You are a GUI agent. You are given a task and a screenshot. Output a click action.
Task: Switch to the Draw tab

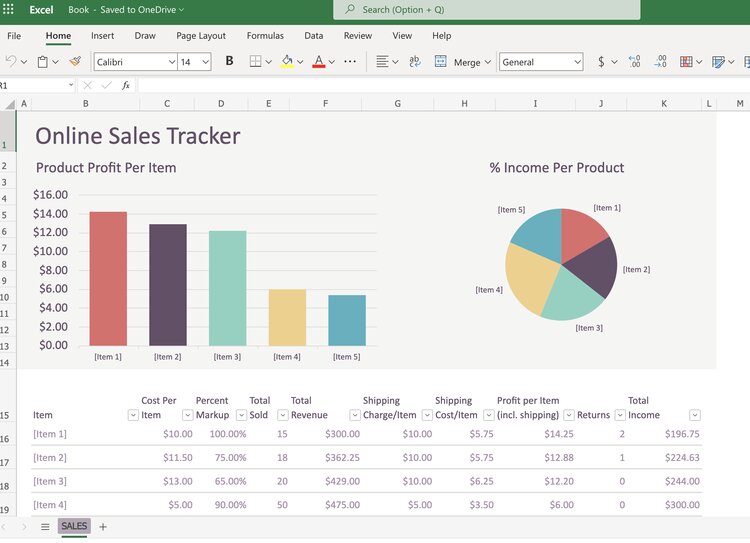(145, 36)
